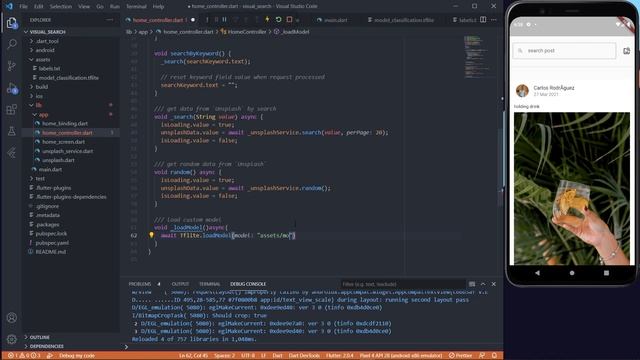The width and height of the screenshot is (640, 360).
Task: Open unsplash_service.dart in explorer
Action: click(x=68, y=151)
